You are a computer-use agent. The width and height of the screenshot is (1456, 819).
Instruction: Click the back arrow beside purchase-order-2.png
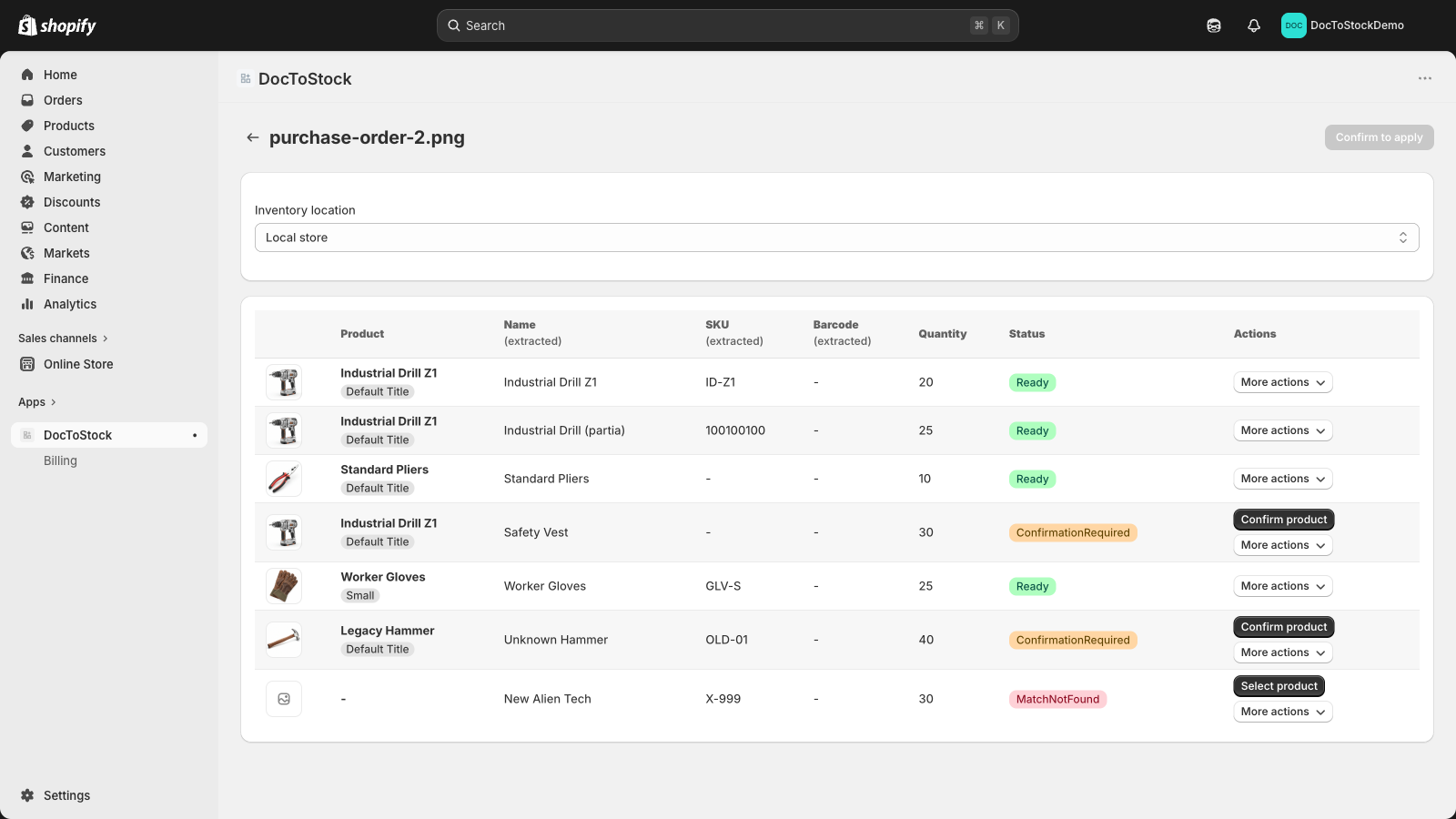pos(253,137)
